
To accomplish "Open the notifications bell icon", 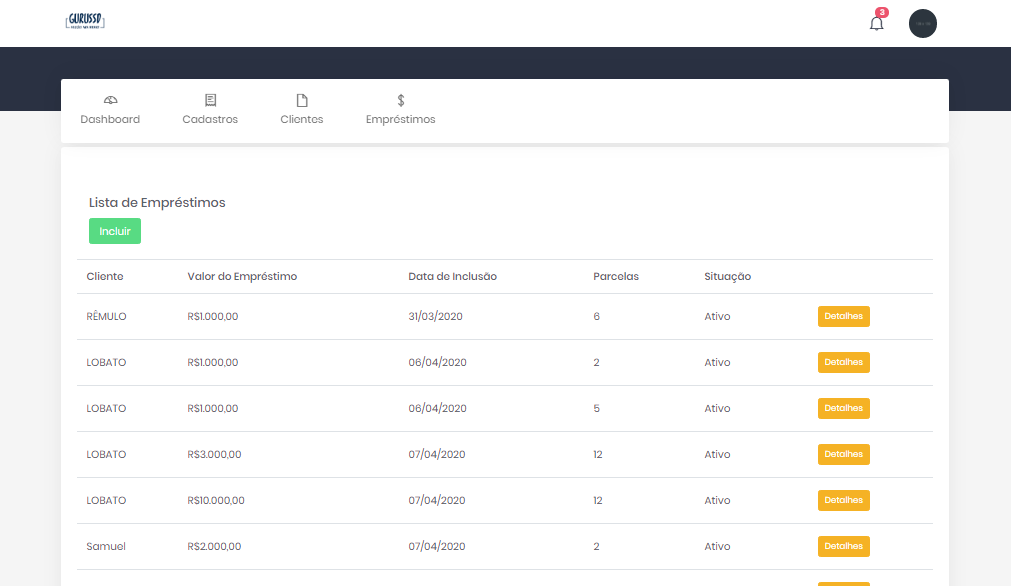I will click(x=877, y=24).
